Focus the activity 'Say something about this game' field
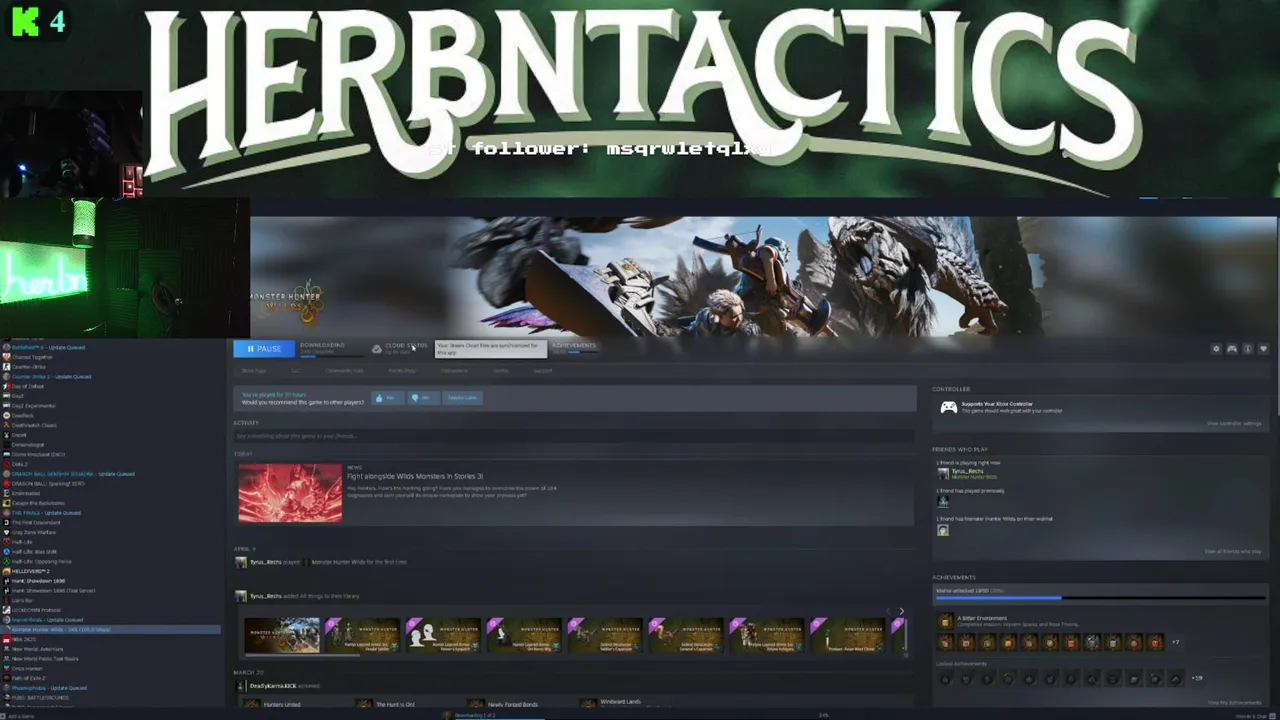 [x=574, y=436]
